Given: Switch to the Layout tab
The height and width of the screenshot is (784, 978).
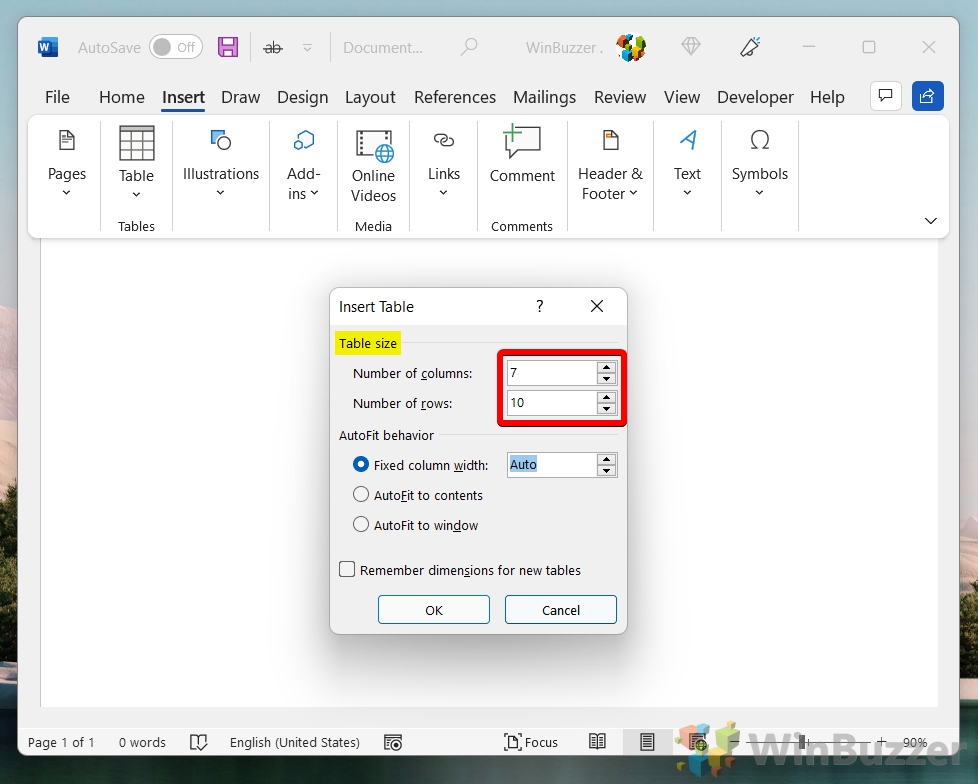Looking at the screenshot, I should [x=370, y=97].
